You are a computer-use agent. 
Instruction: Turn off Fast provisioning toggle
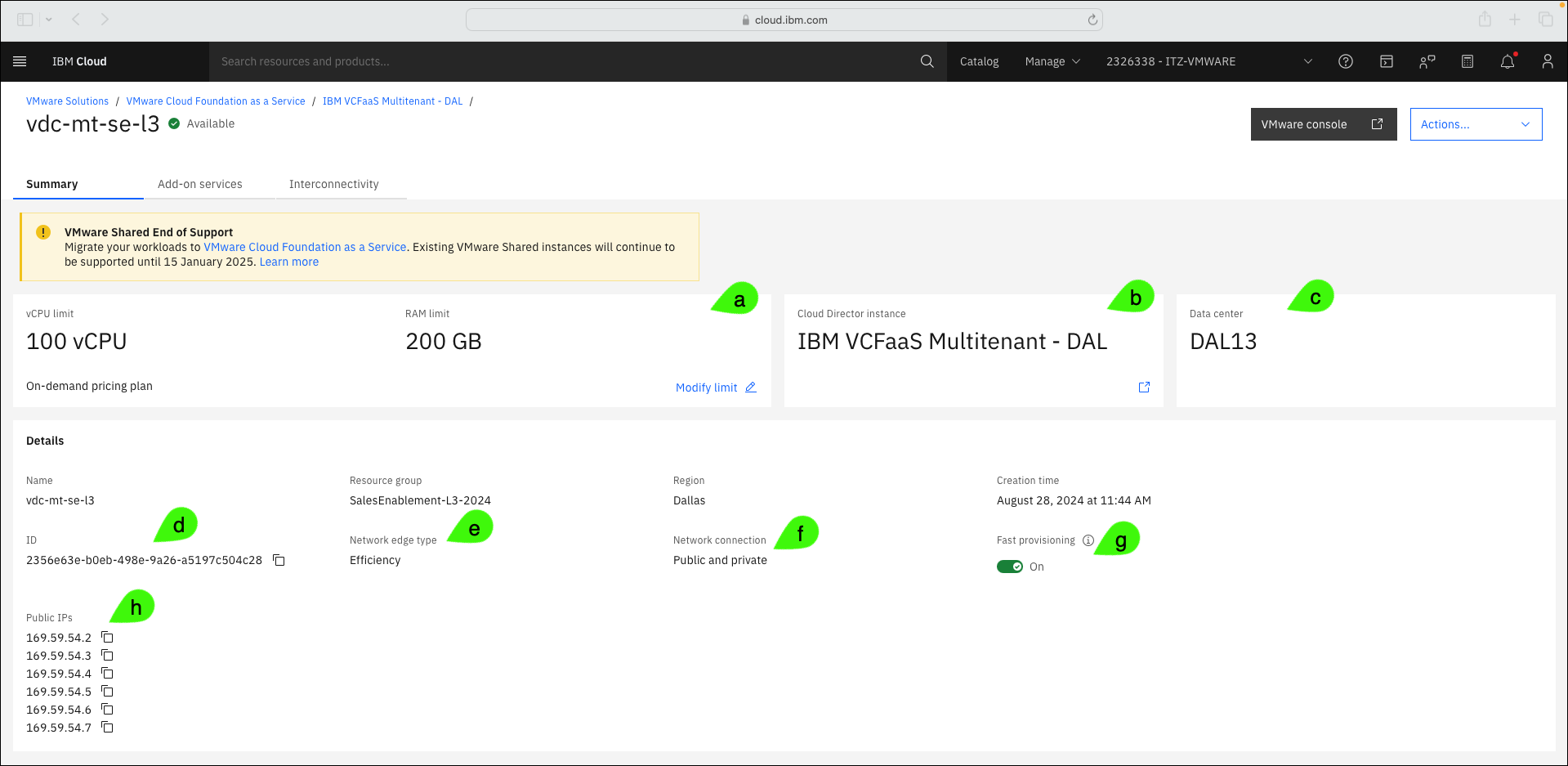pos(1010,567)
